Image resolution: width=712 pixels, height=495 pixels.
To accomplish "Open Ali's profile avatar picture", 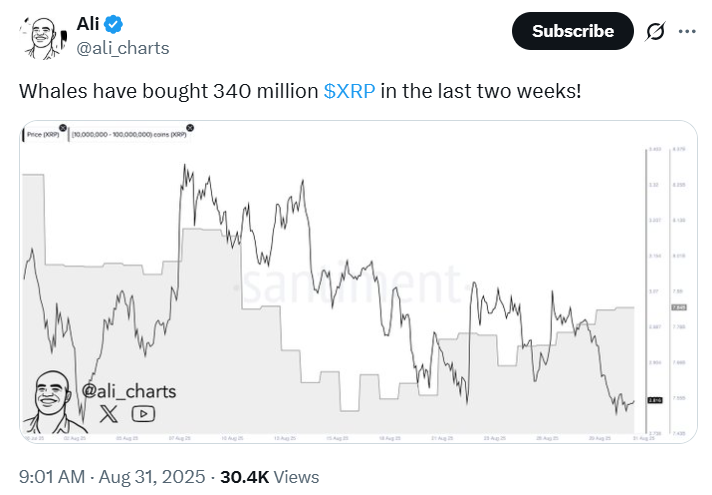I will coord(43,38).
